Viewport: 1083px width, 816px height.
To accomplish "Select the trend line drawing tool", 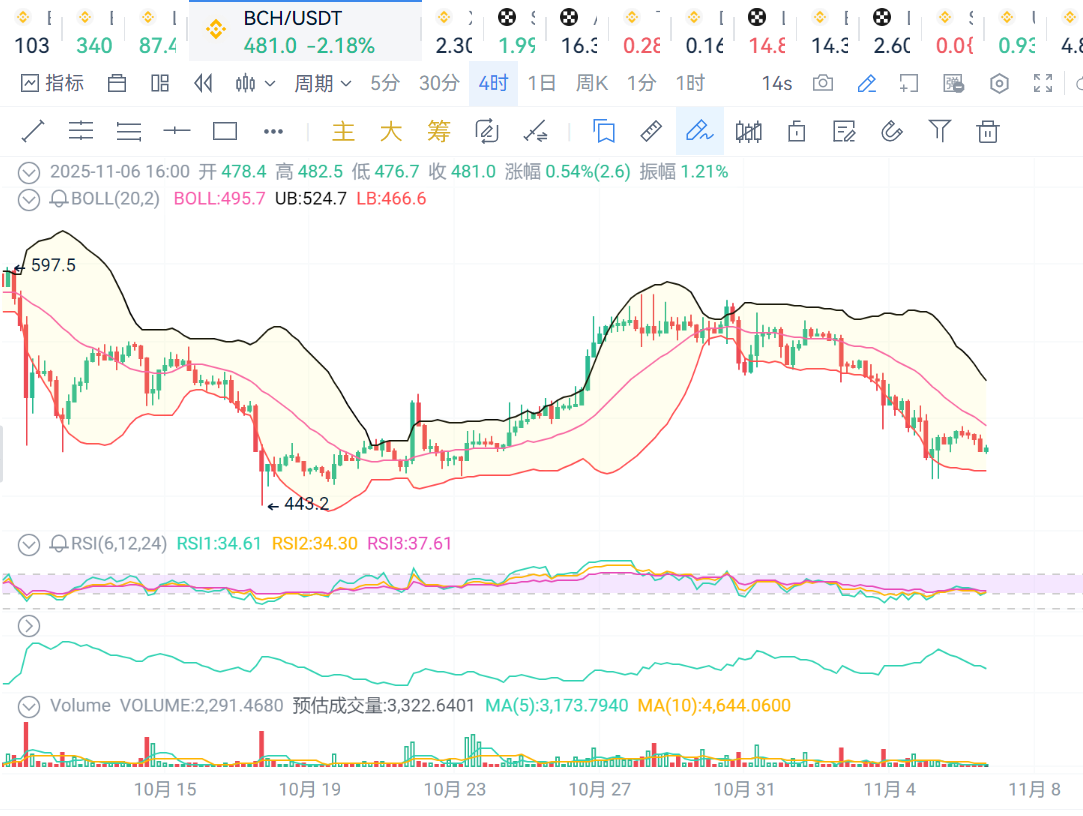I will tap(33, 131).
